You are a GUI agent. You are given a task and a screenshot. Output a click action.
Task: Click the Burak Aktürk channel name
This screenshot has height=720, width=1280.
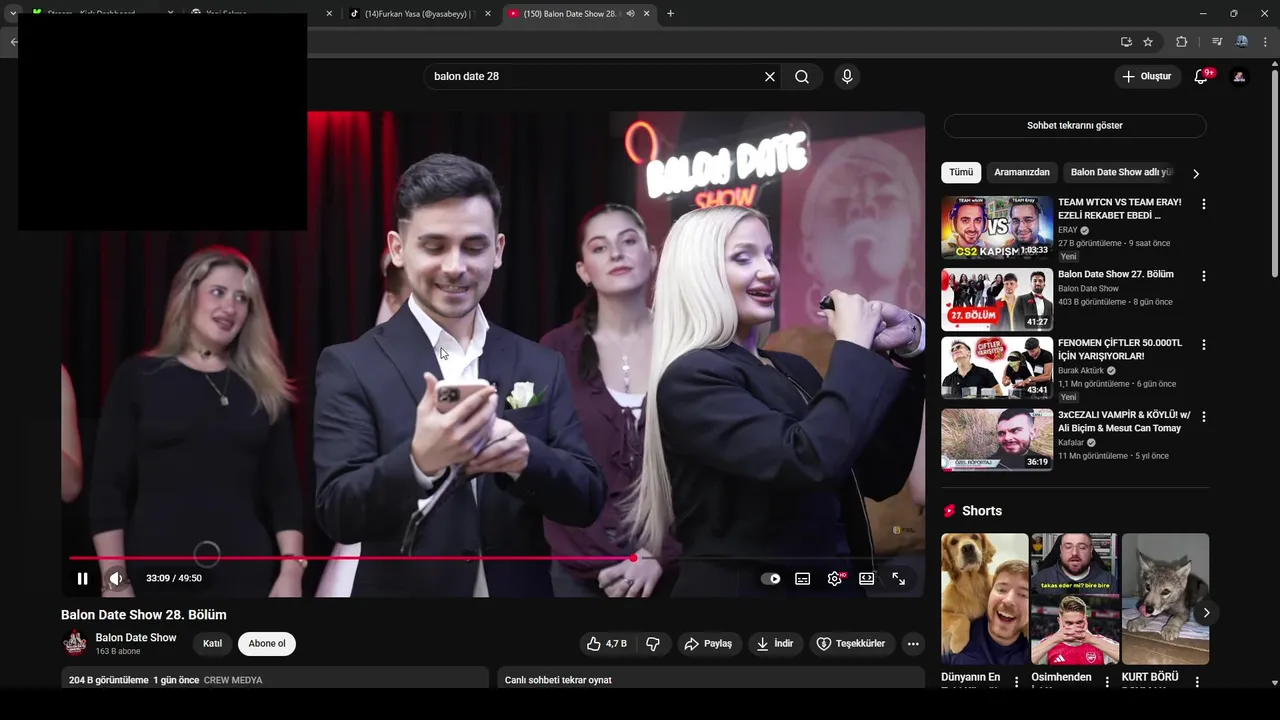pos(1081,370)
